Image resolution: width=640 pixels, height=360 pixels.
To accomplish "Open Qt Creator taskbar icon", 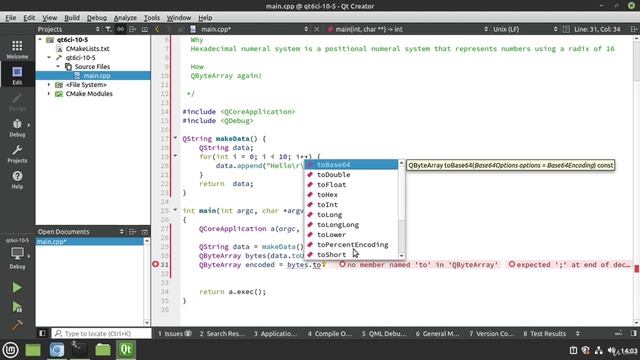I will 126,350.
